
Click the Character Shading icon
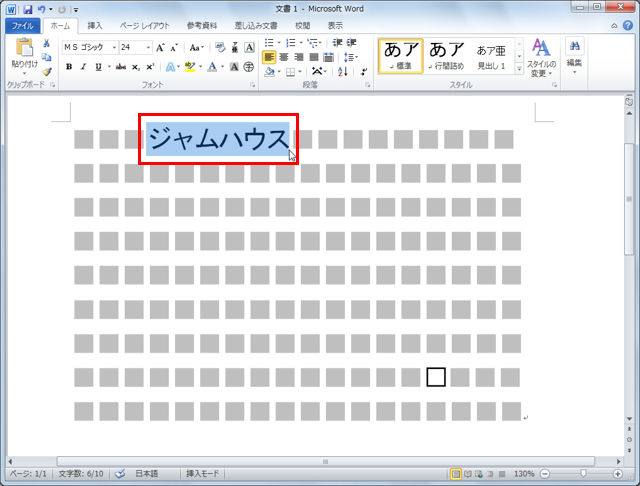[x=234, y=67]
